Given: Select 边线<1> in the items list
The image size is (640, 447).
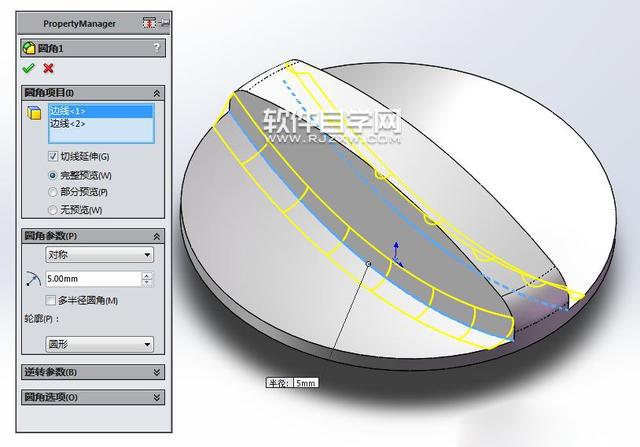Looking at the screenshot, I should pos(101,111).
